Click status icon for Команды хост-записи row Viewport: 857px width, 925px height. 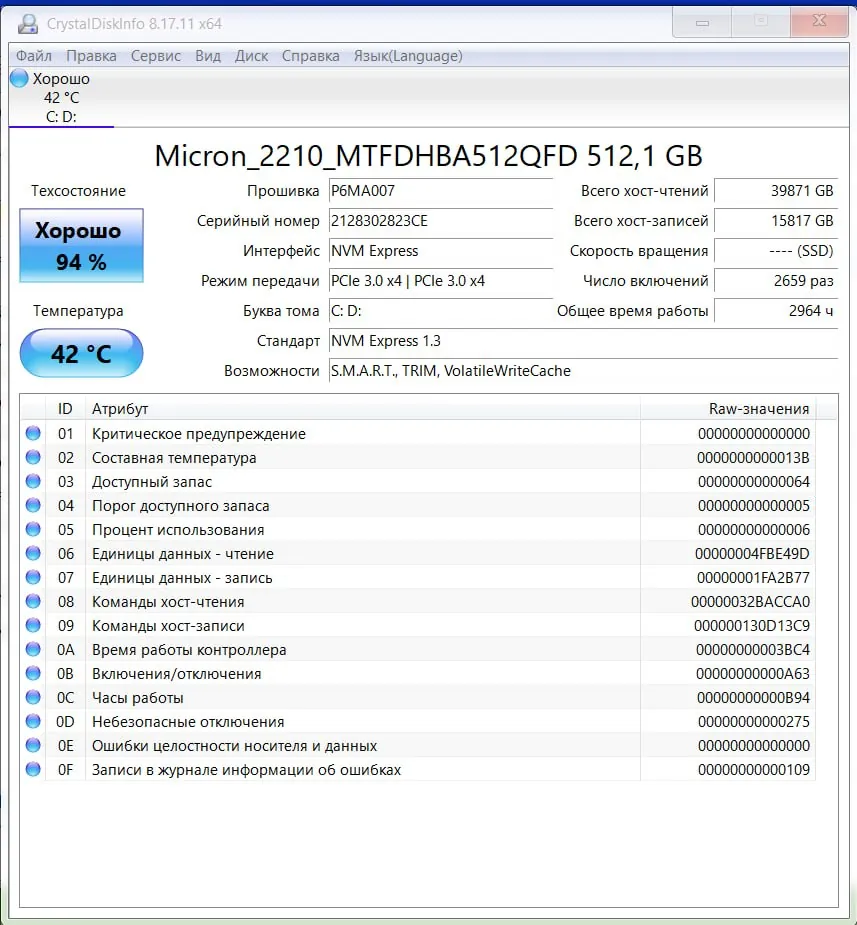(x=33, y=625)
